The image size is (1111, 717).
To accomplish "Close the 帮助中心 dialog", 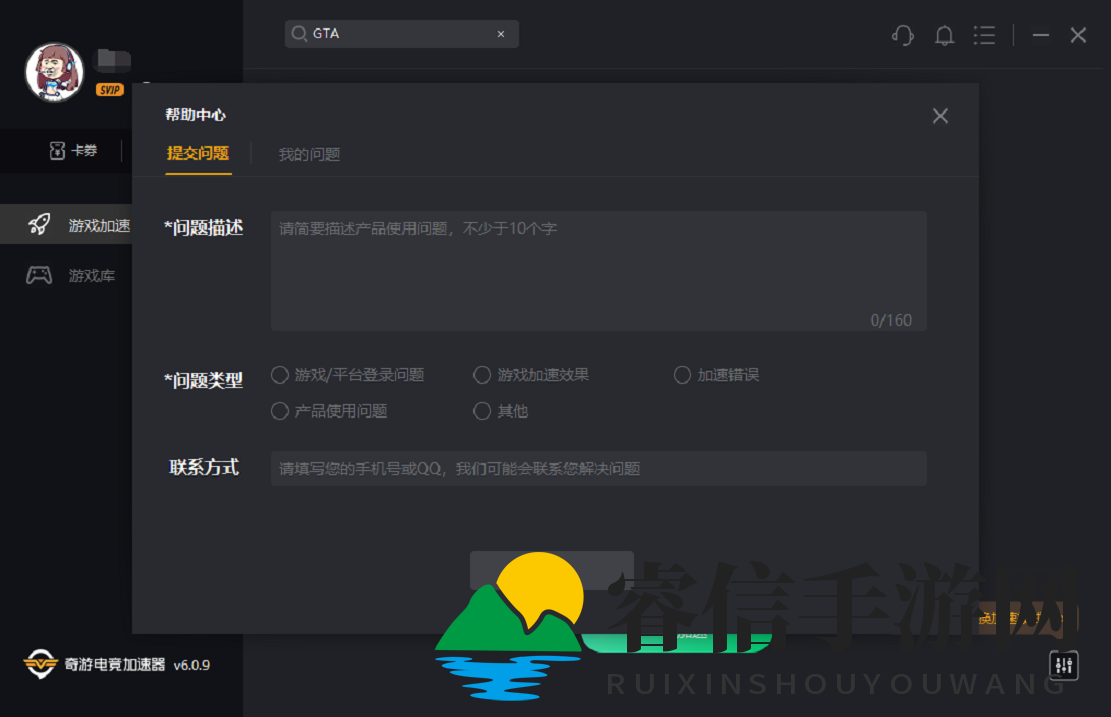I will tap(940, 115).
